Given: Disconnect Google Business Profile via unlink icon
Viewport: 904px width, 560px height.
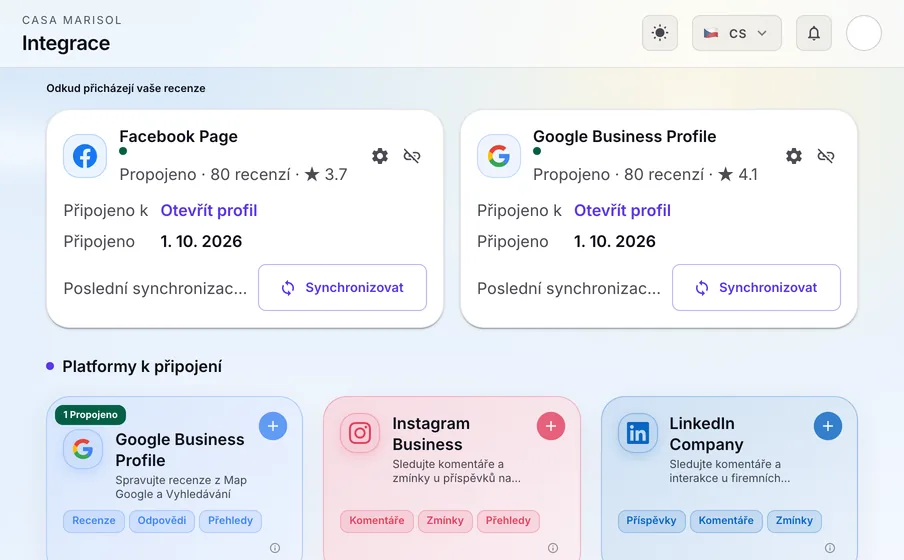Looking at the screenshot, I should (x=826, y=156).
